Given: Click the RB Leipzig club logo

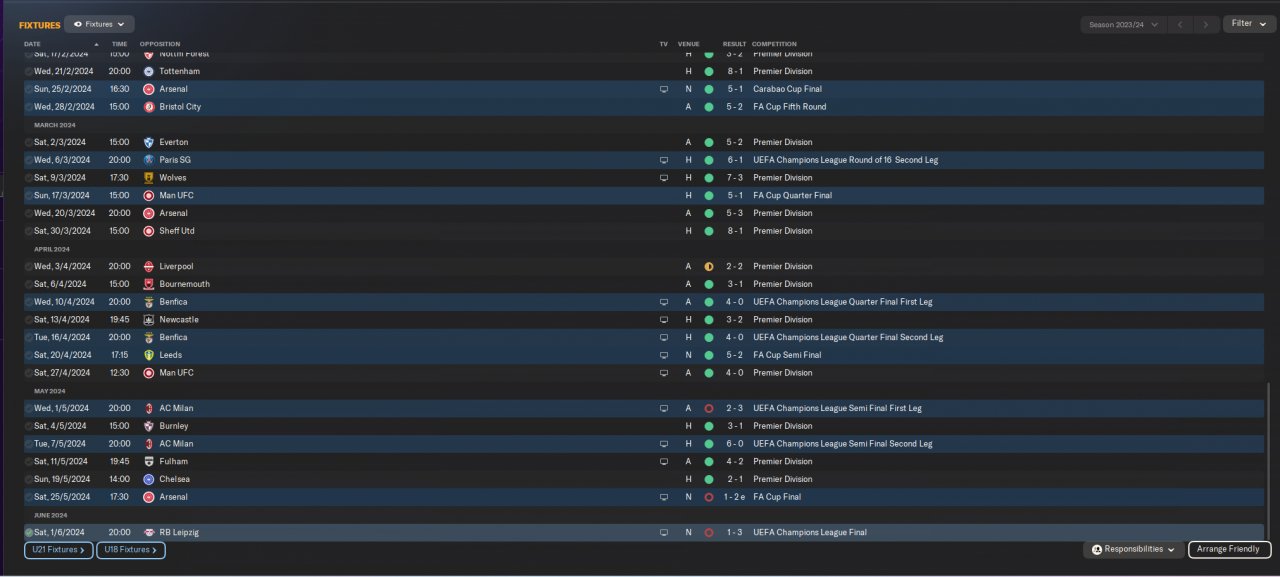Looking at the screenshot, I should [149, 533].
